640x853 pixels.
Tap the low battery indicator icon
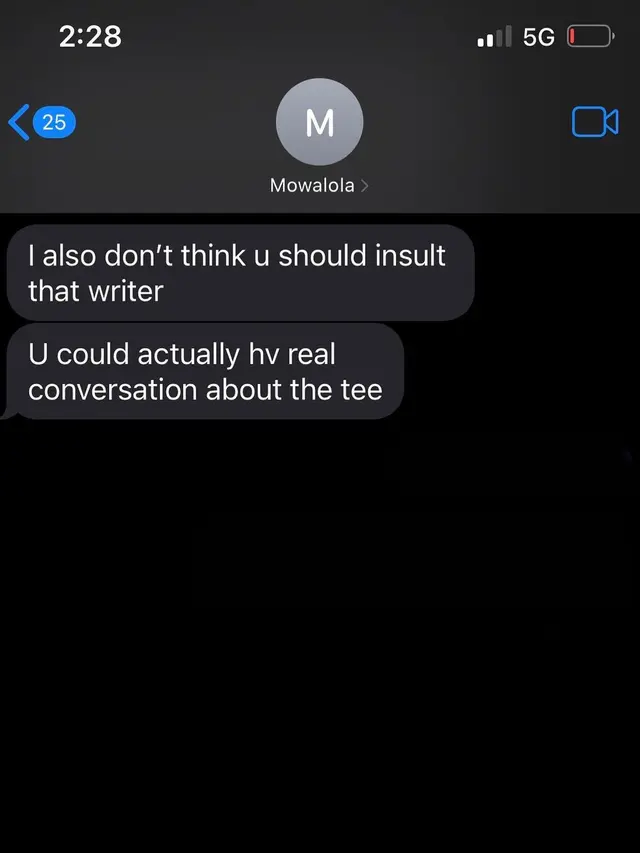pos(591,36)
